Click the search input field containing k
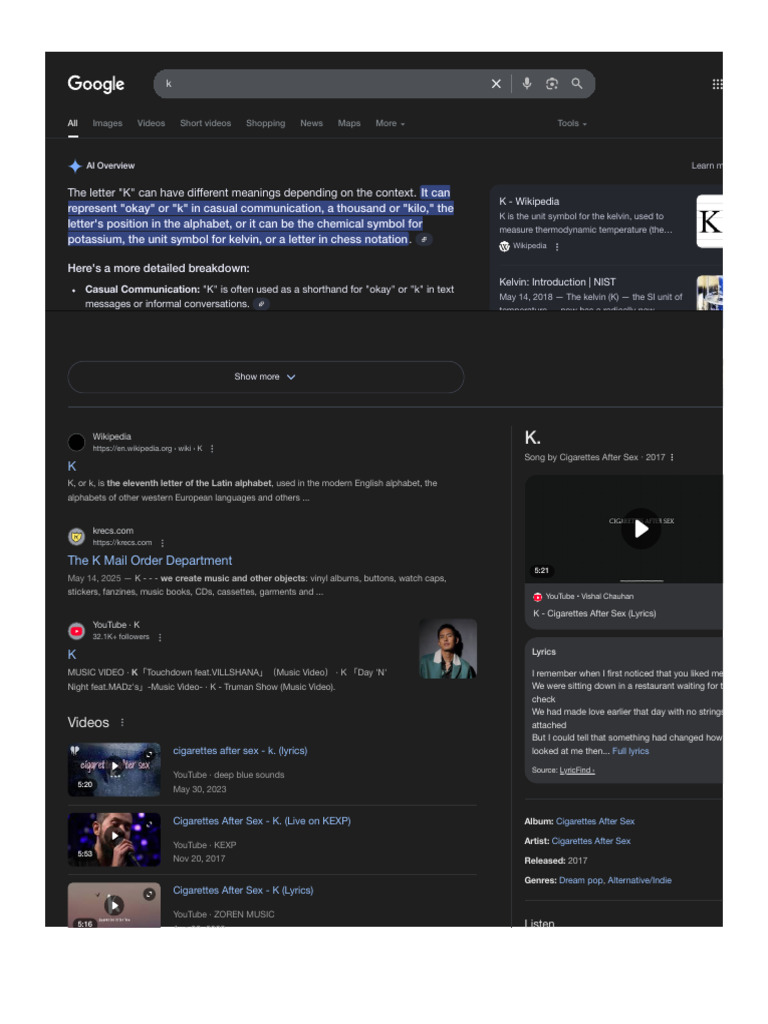This screenshot has width=768, height=1024. [323, 84]
